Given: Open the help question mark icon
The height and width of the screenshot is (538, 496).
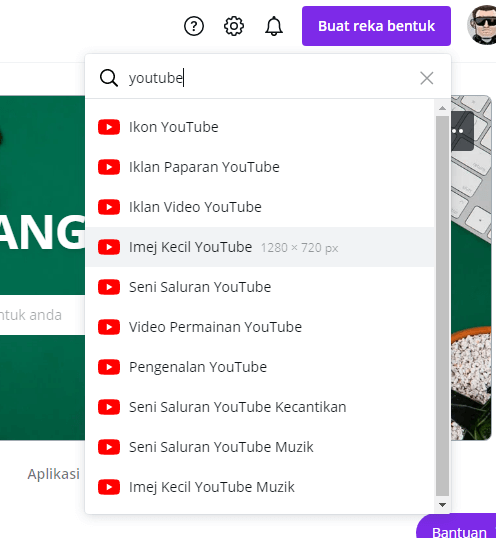Looking at the screenshot, I should click(194, 26).
